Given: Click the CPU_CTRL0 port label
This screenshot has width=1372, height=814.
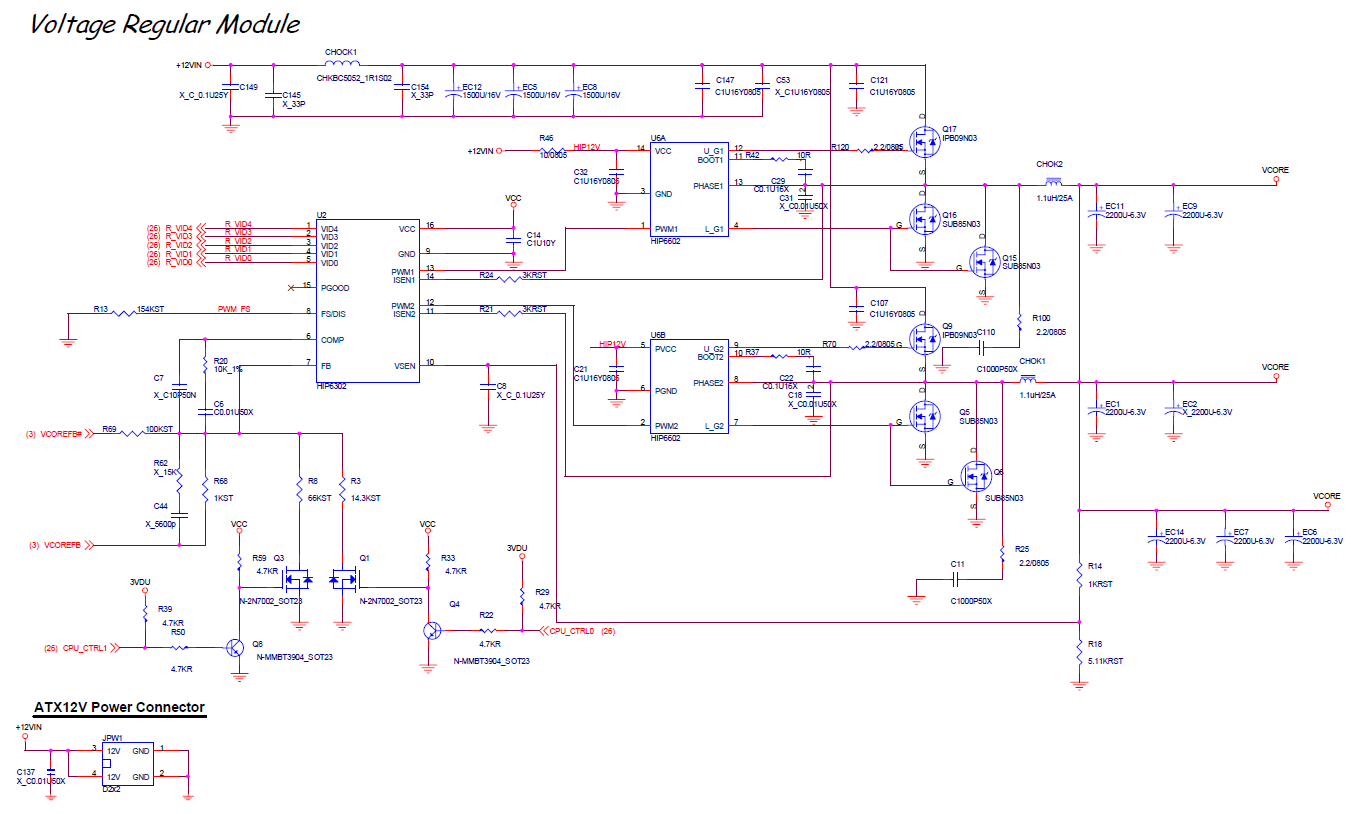Looking at the screenshot, I should pyautogui.click(x=572, y=631).
